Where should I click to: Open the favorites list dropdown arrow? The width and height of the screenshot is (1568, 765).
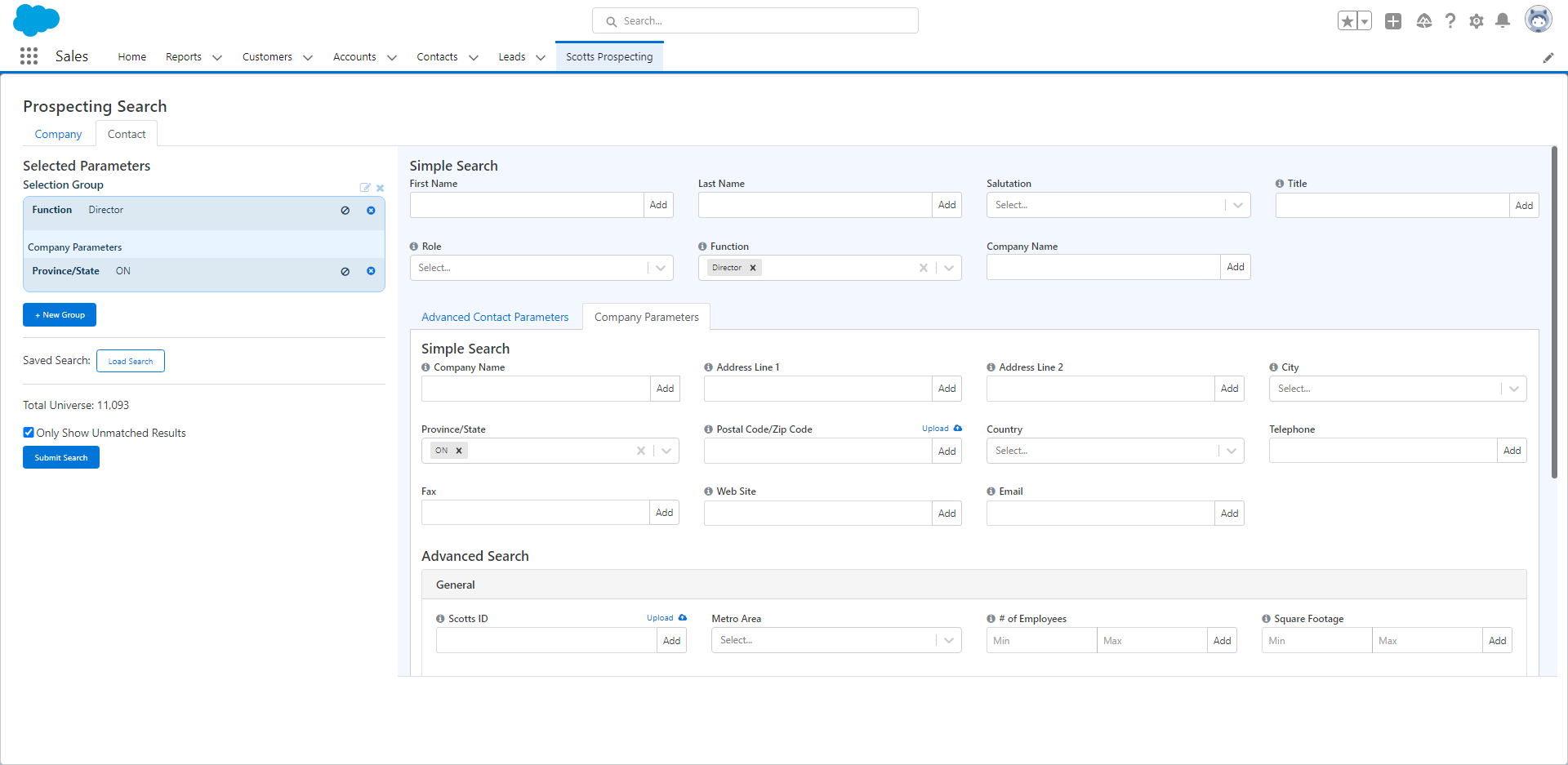[1365, 21]
